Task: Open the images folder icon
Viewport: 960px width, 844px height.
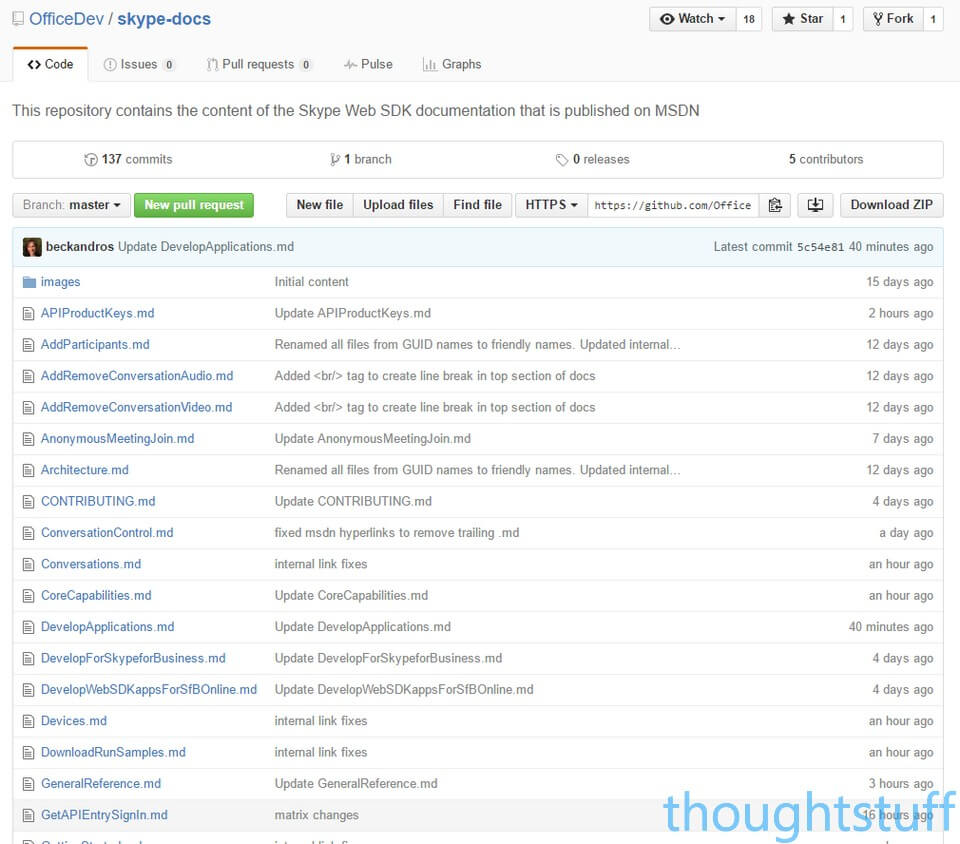Action: [29, 281]
